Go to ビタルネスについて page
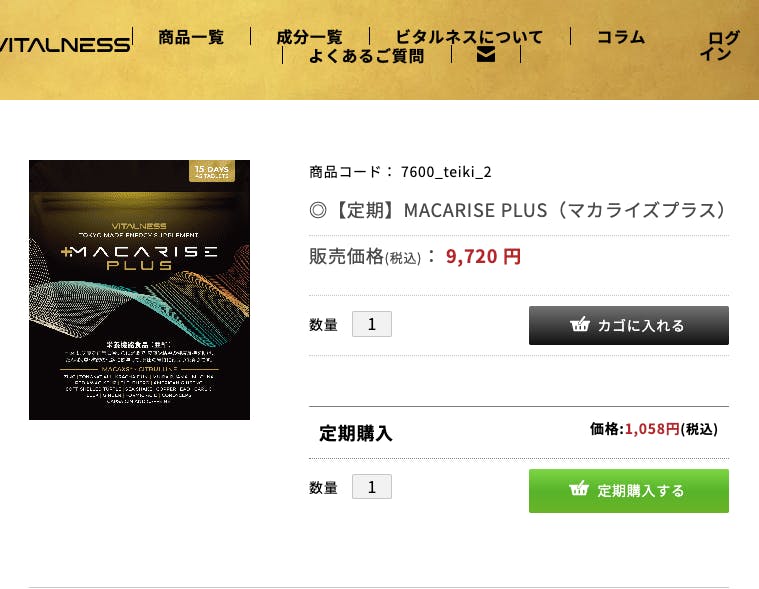Screen dimensions: 759x589 click(469, 37)
